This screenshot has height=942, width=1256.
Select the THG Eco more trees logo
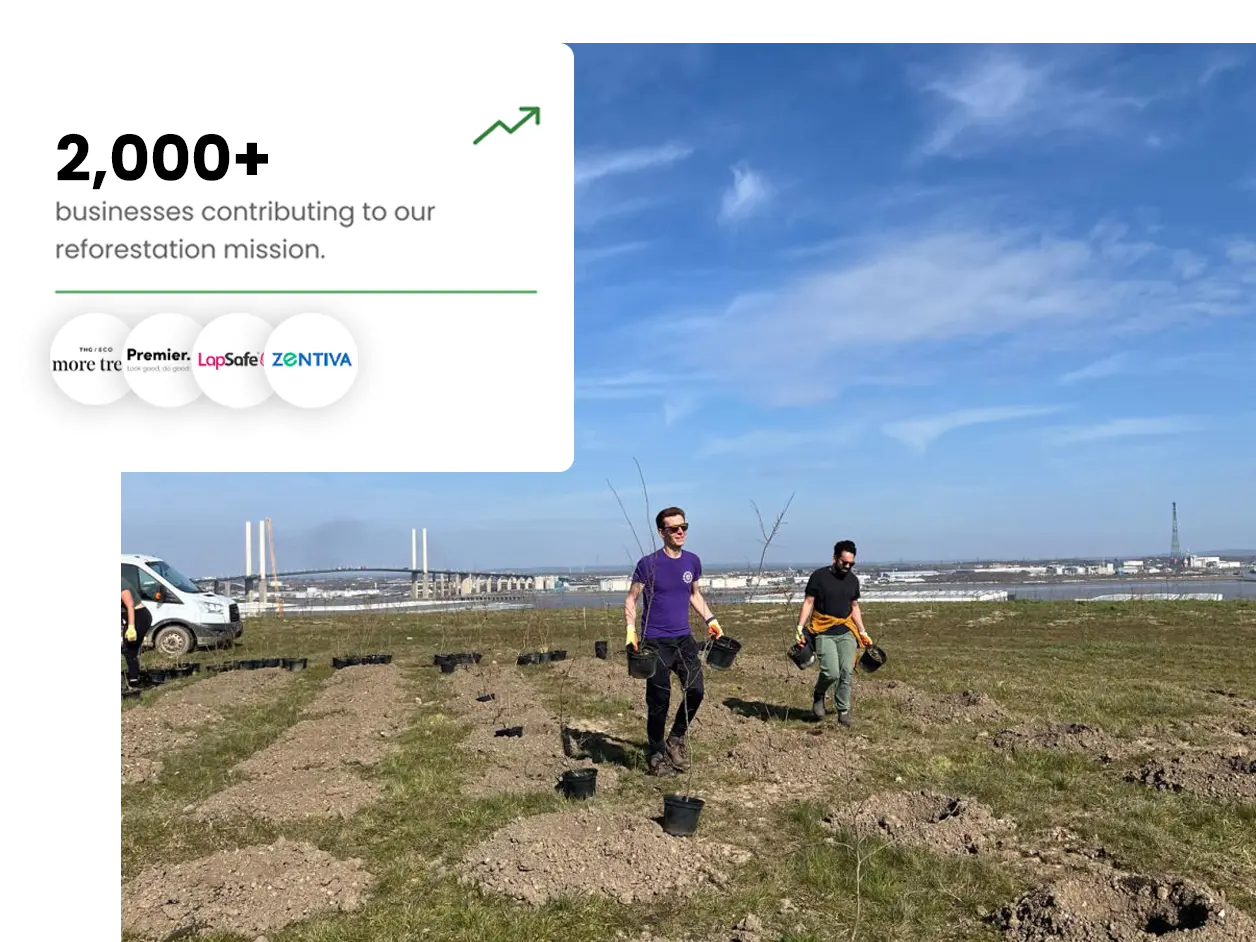click(x=88, y=360)
